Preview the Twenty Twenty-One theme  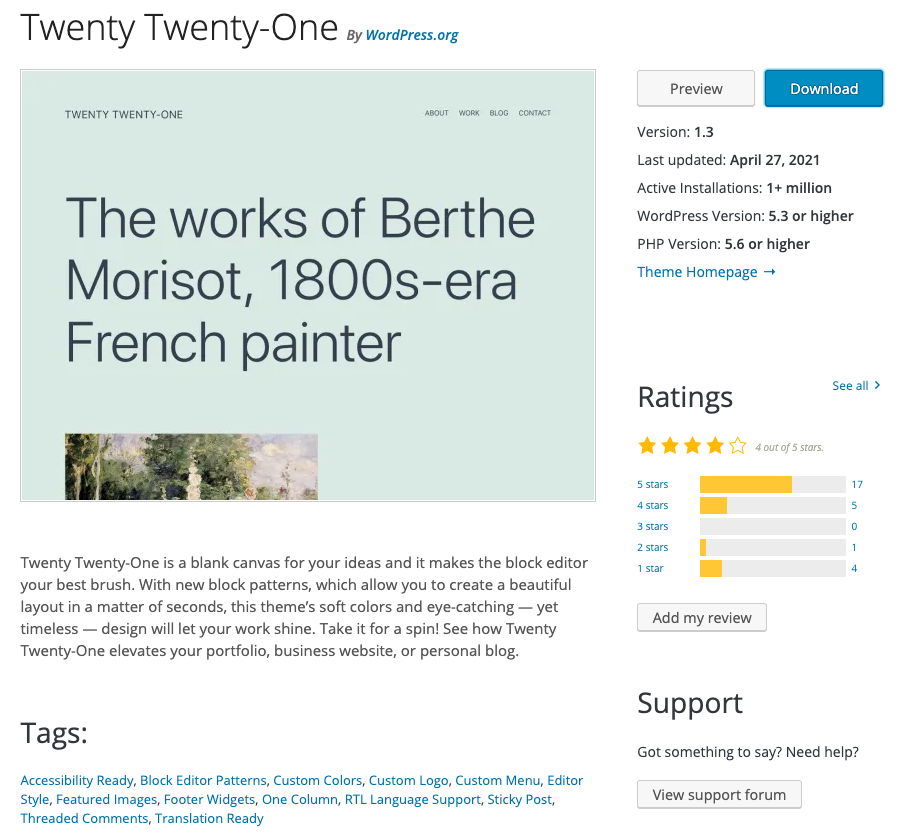click(695, 88)
